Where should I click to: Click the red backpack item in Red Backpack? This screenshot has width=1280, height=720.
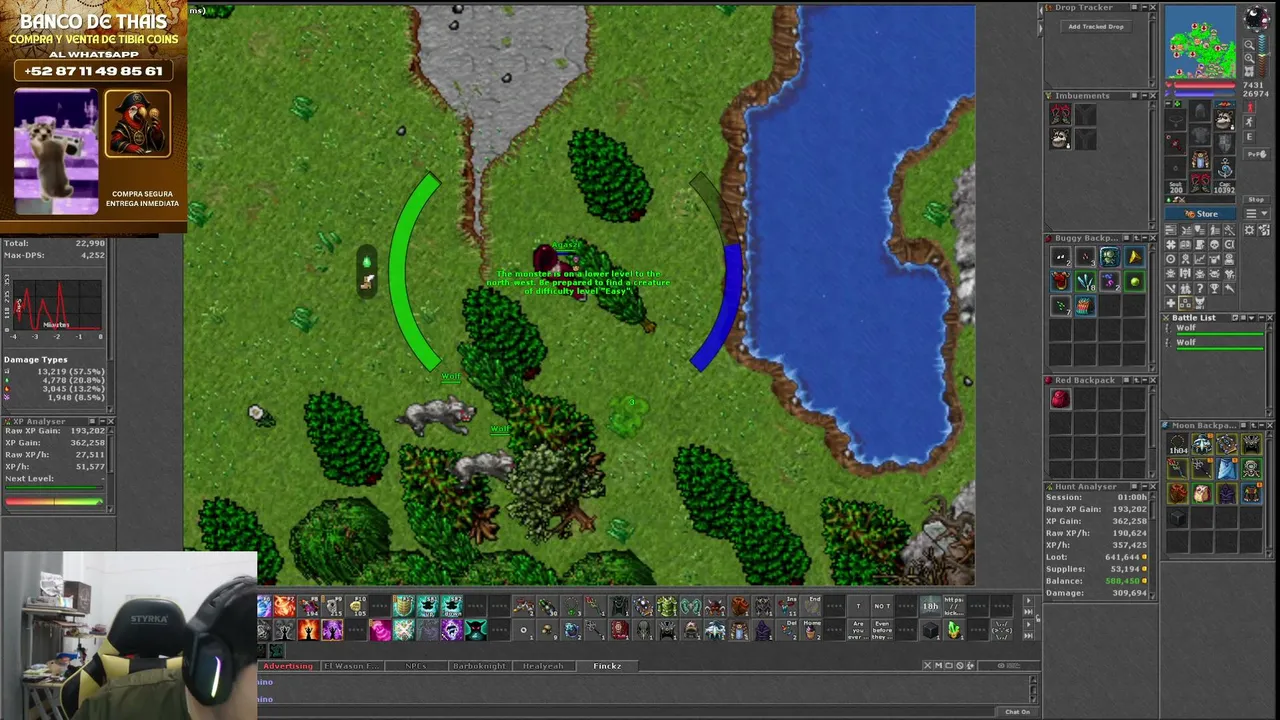[1060, 400]
